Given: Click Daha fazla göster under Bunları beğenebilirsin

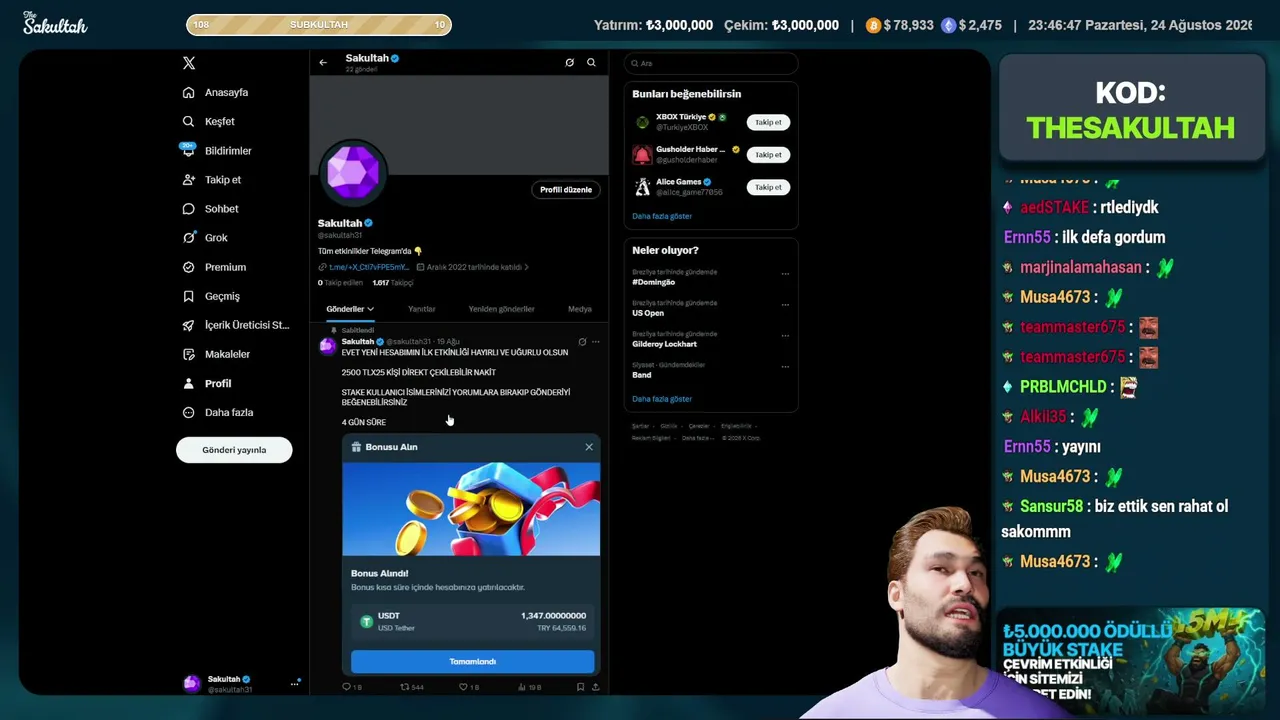Looking at the screenshot, I should point(662,216).
